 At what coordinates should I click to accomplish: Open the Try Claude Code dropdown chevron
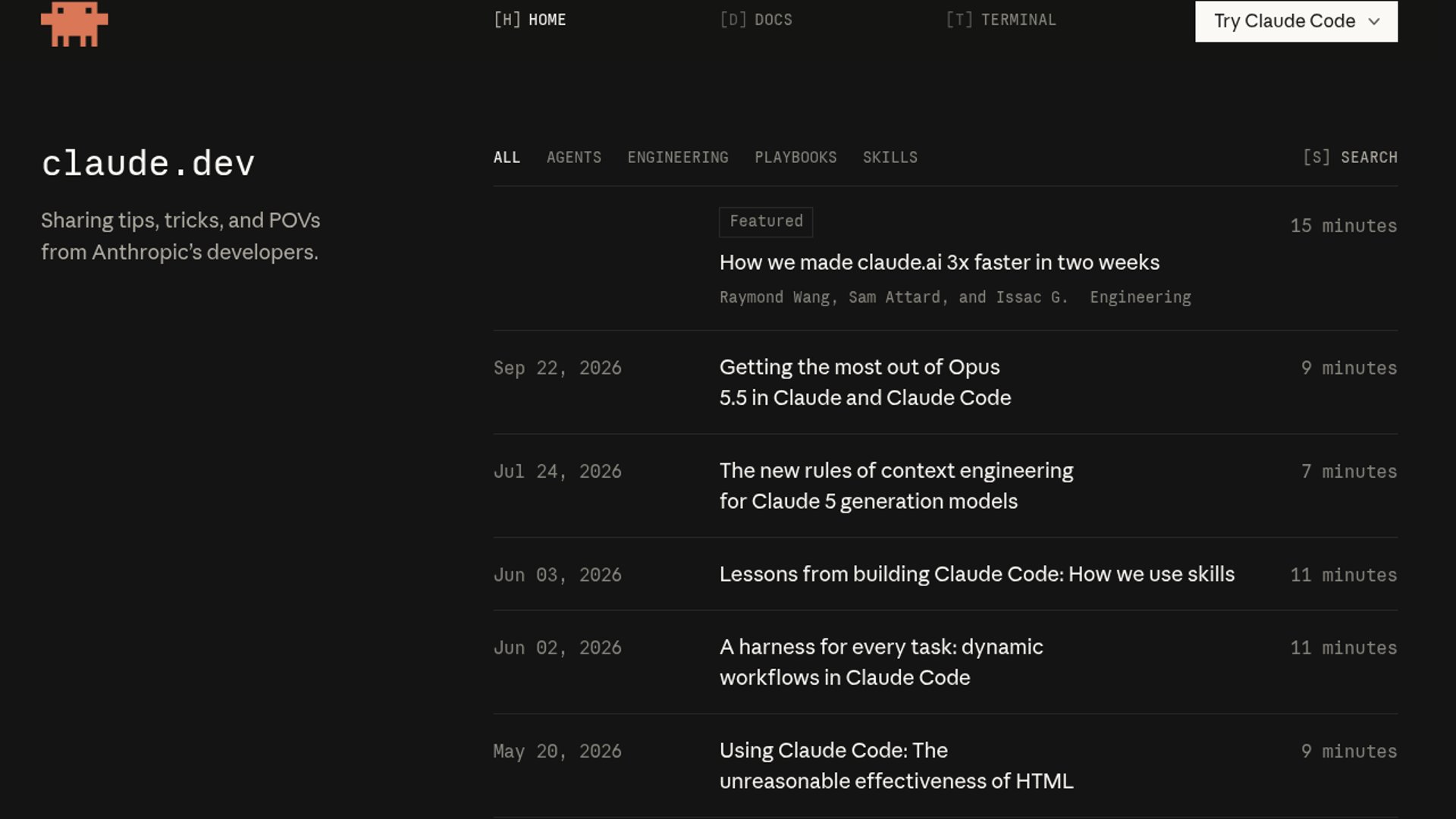[x=1374, y=21]
